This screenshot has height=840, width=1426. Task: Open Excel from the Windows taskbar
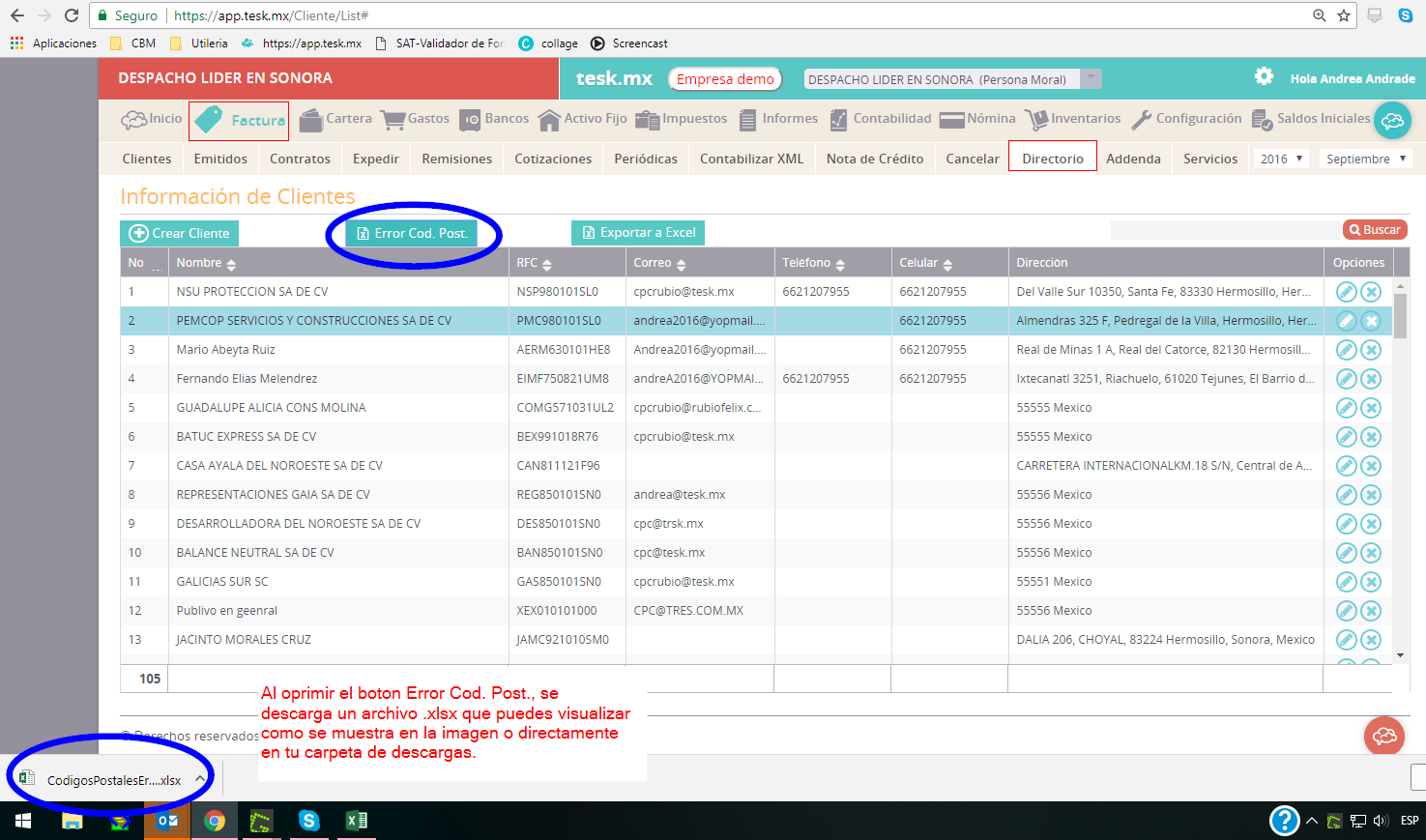click(x=357, y=821)
